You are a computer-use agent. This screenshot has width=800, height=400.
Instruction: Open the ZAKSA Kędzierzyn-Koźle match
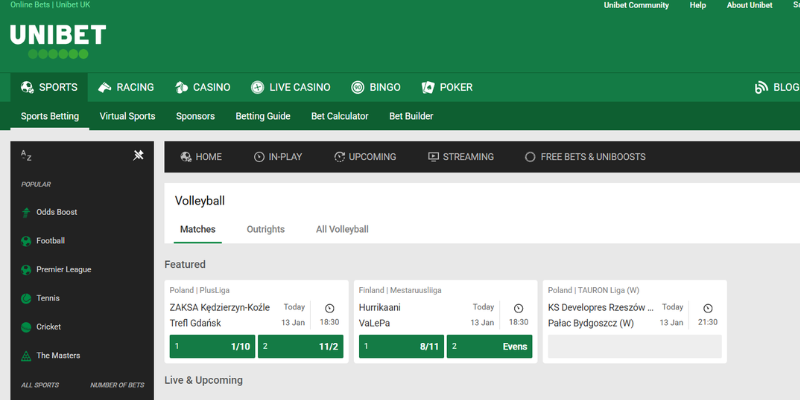point(220,307)
